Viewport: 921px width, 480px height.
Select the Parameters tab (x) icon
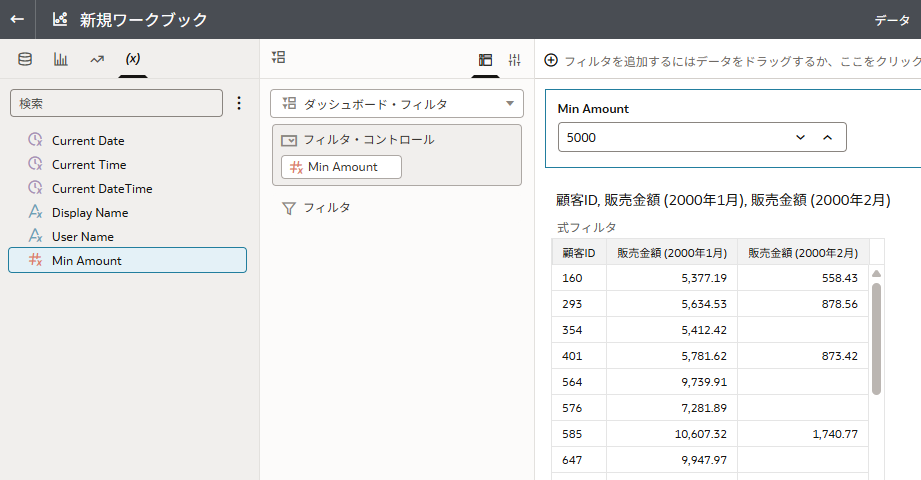(x=133, y=59)
